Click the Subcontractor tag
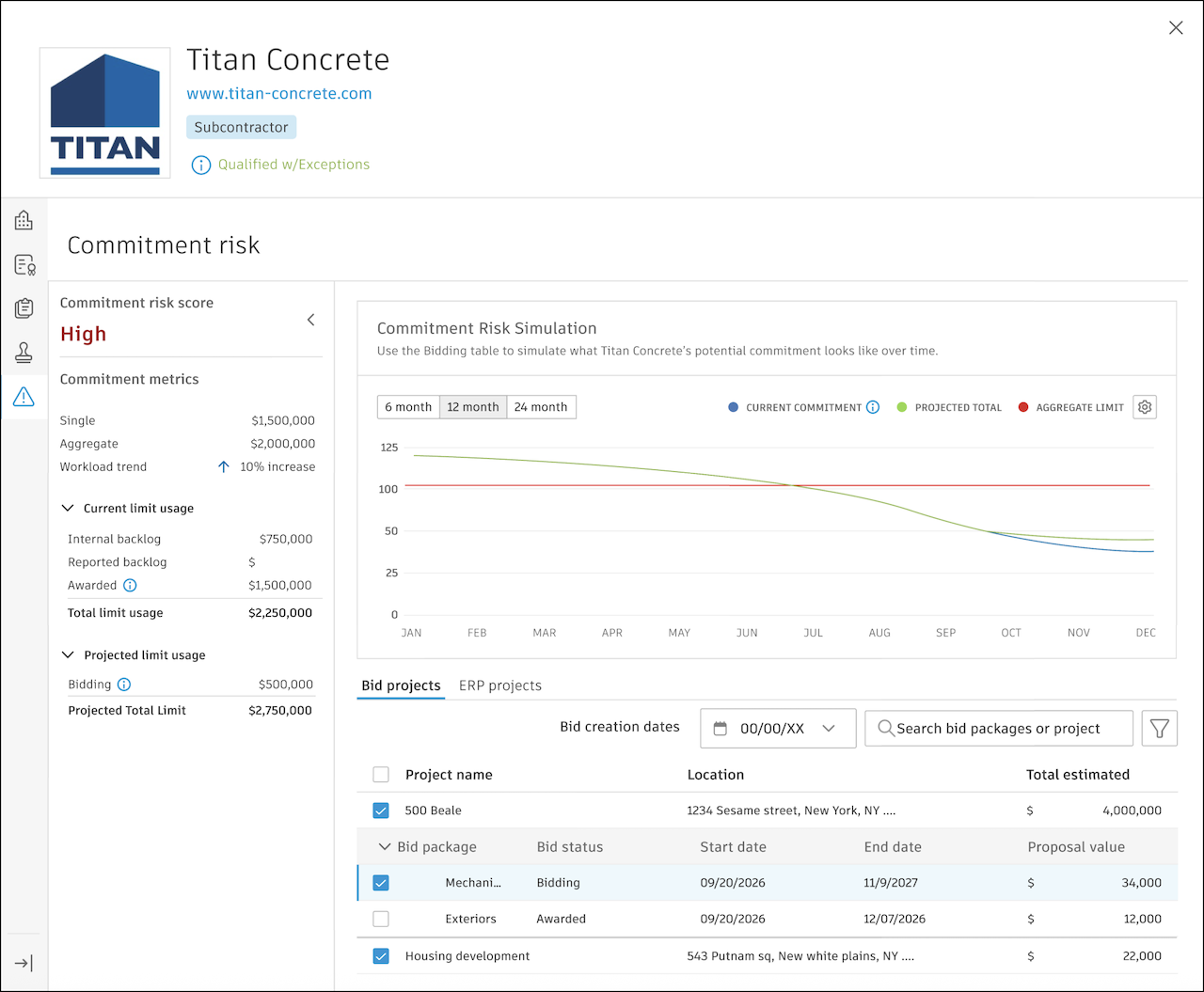The image size is (1204, 992). click(x=241, y=127)
